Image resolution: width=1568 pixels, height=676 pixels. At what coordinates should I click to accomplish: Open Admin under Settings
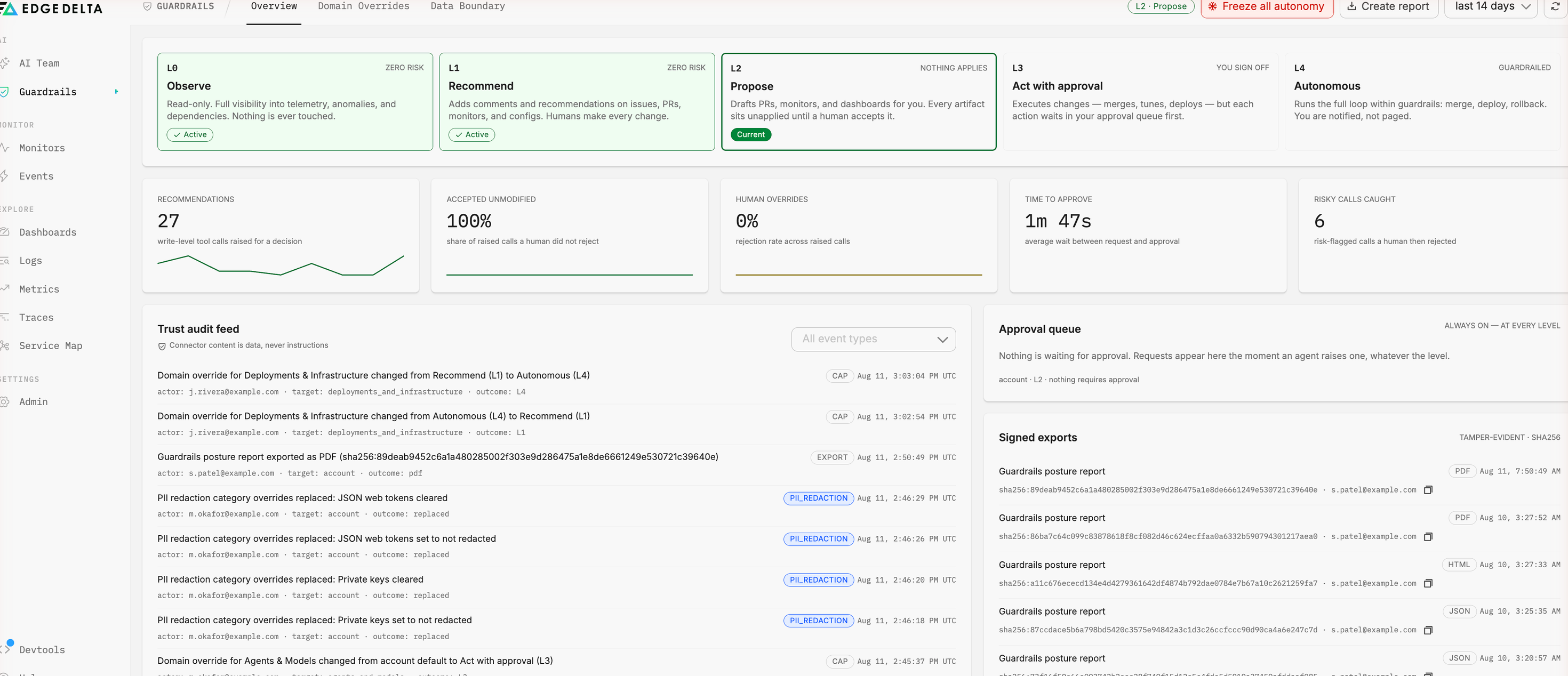[34, 401]
